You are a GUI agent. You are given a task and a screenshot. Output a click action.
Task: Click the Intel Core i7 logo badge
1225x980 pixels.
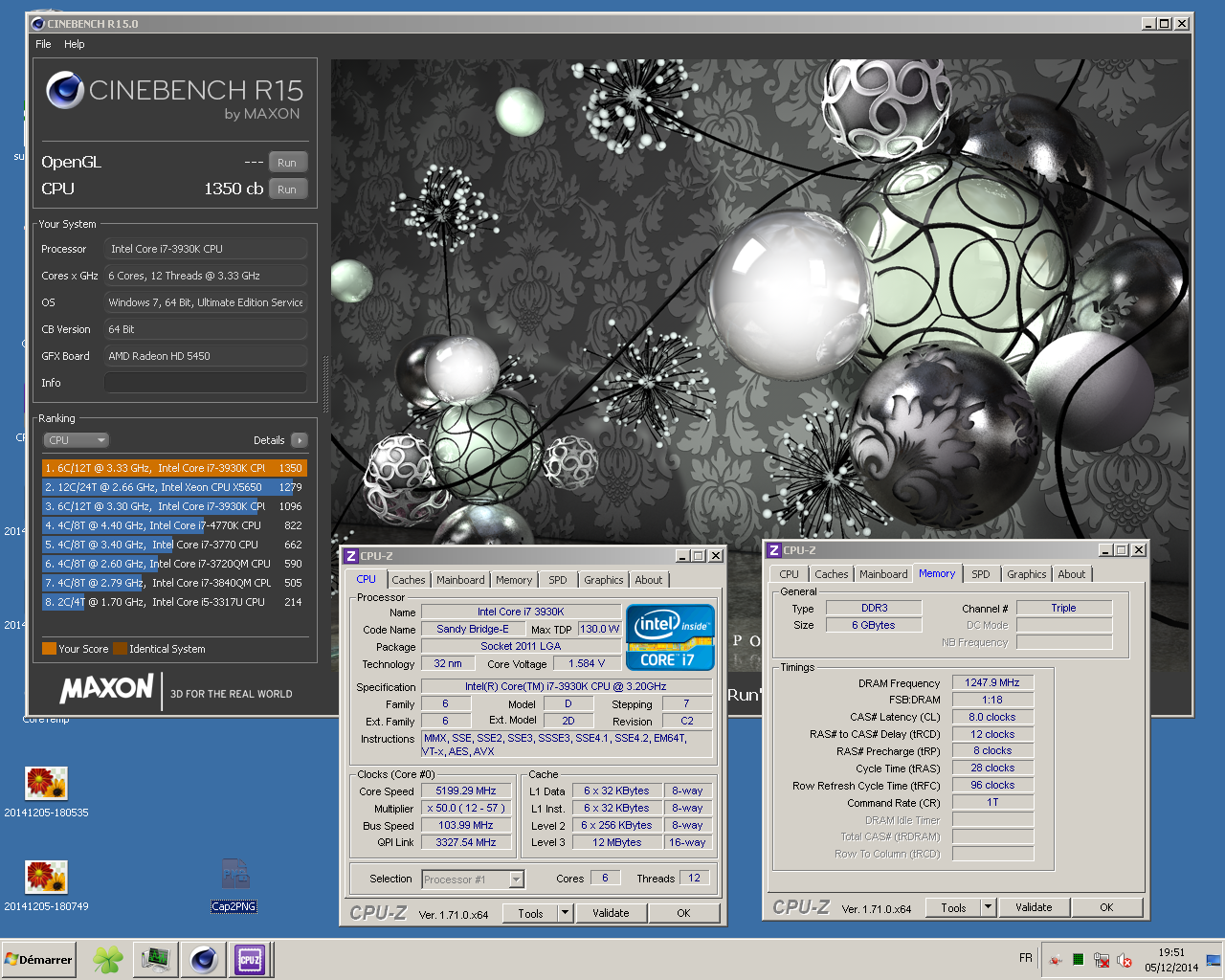click(670, 636)
